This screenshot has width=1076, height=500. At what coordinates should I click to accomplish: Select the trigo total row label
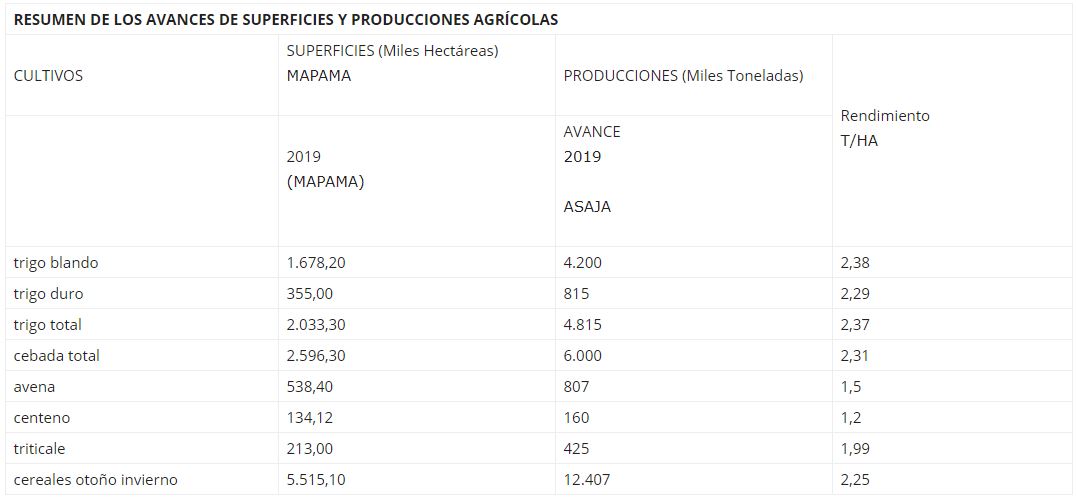48,325
